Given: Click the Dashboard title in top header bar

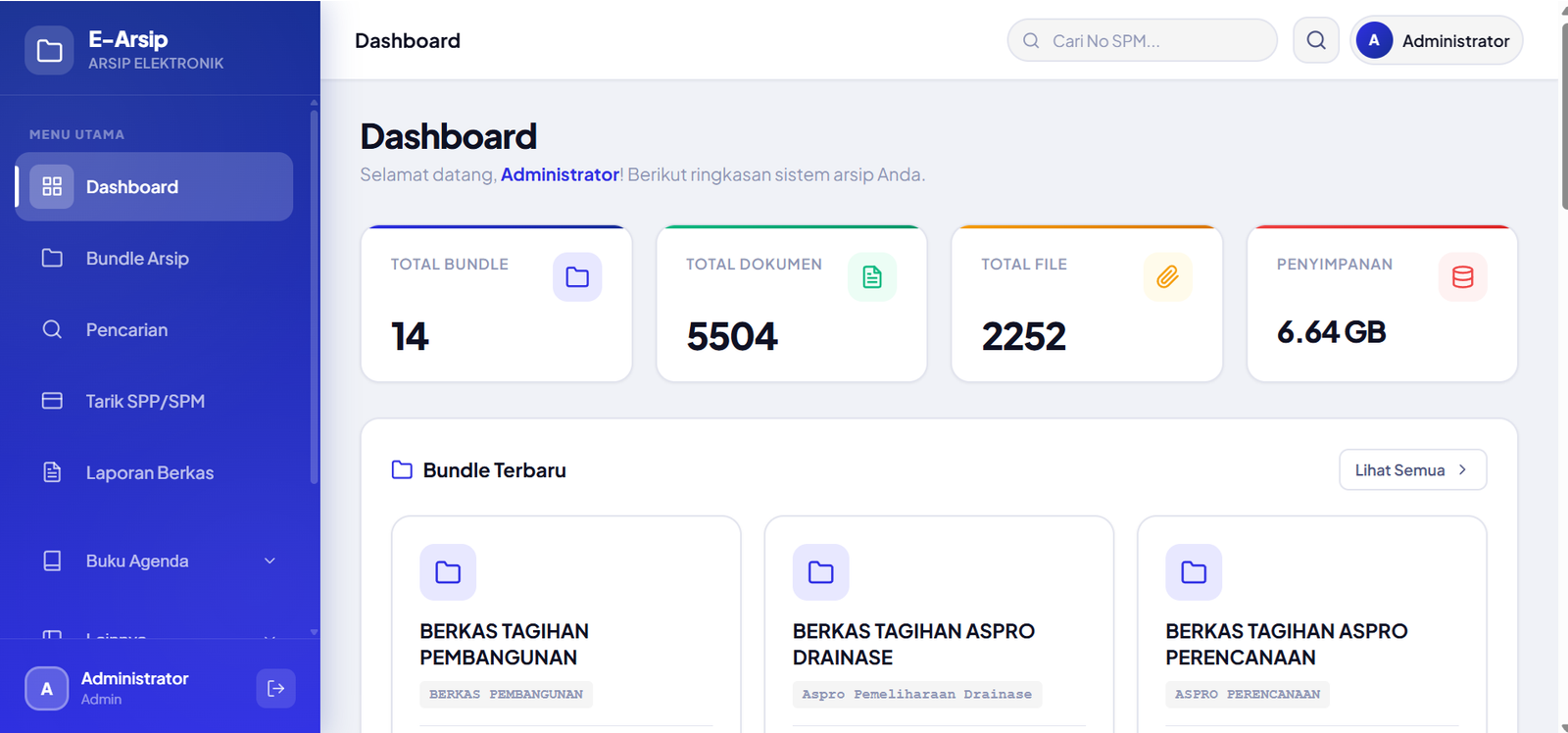Looking at the screenshot, I should pos(408,41).
